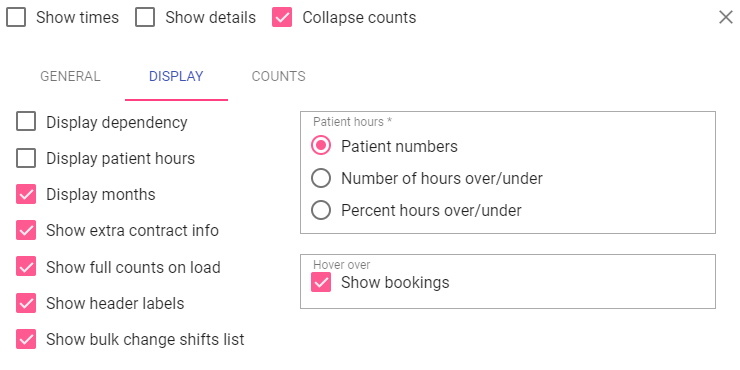Uncheck Show bulk change shifts list
The height and width of the screenshot is (370, 740).
(26, 339)
